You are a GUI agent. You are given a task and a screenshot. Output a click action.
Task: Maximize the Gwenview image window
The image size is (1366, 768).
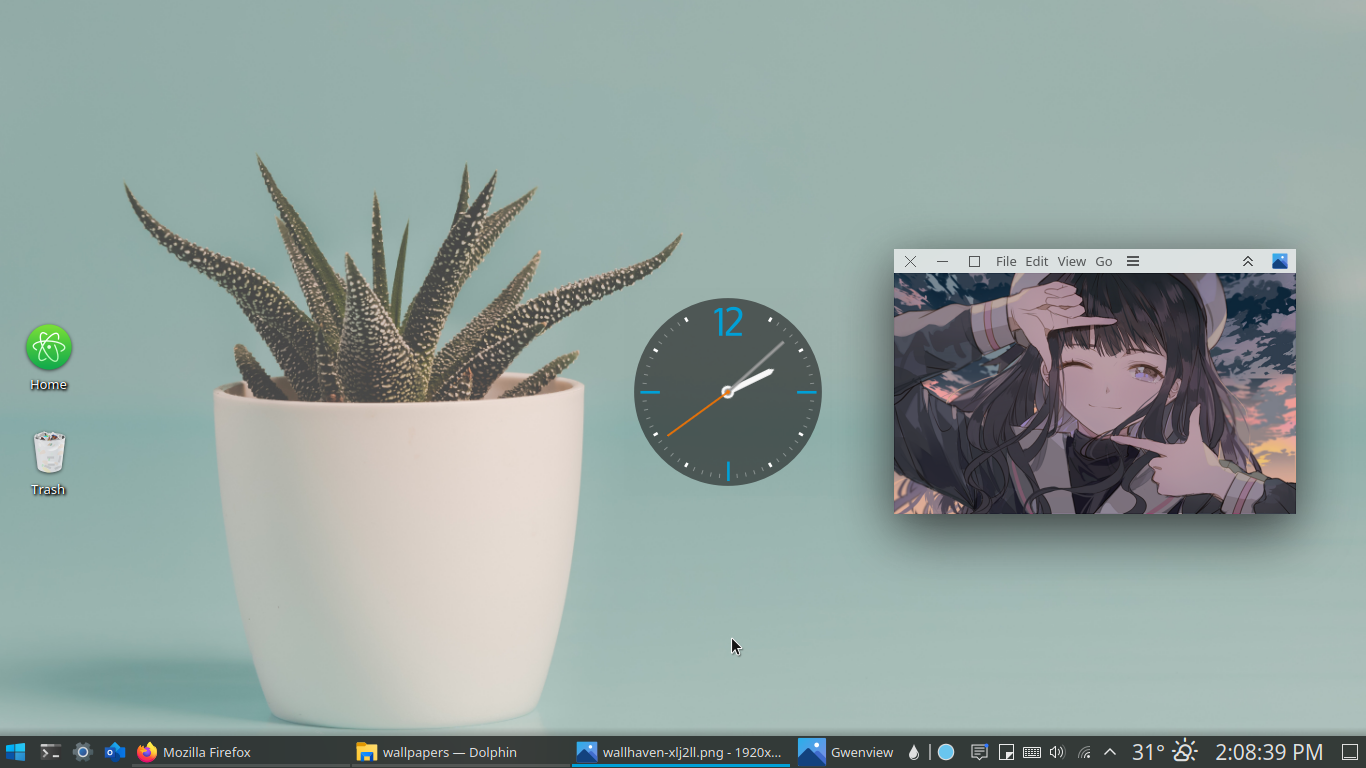point(974,261)
